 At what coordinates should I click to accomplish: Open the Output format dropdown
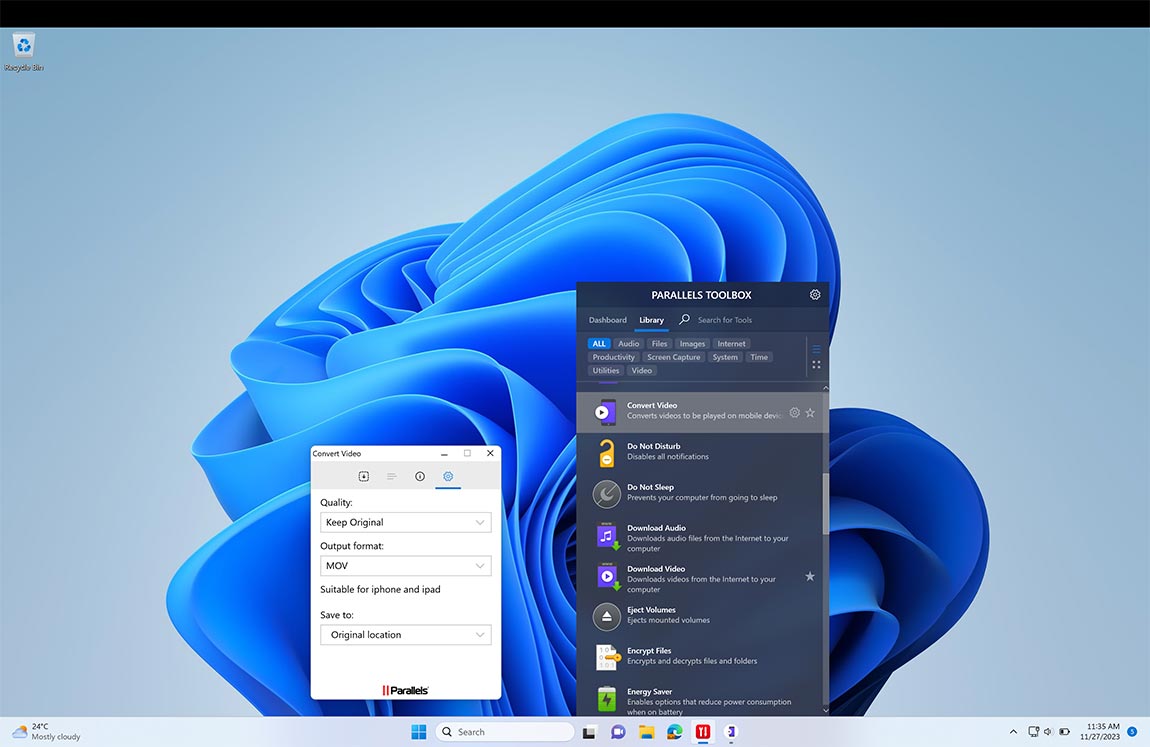(405, 565)
